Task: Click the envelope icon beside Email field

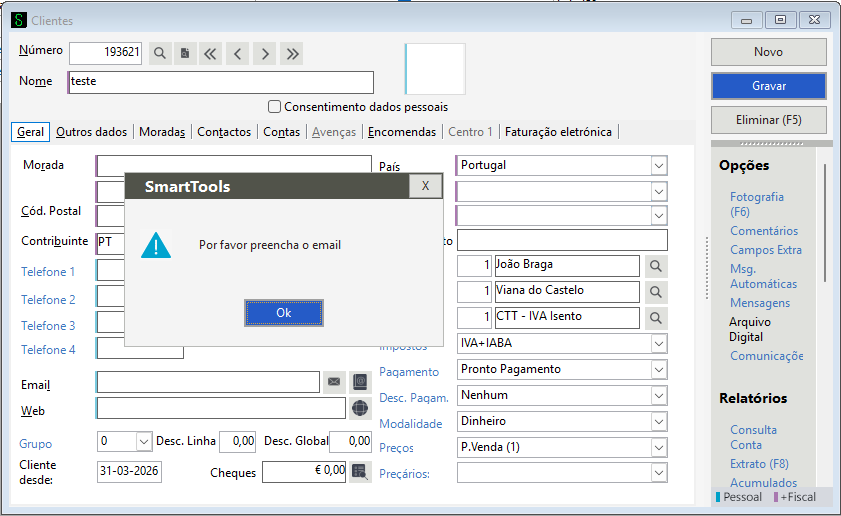Action: [x=334, y=382]
